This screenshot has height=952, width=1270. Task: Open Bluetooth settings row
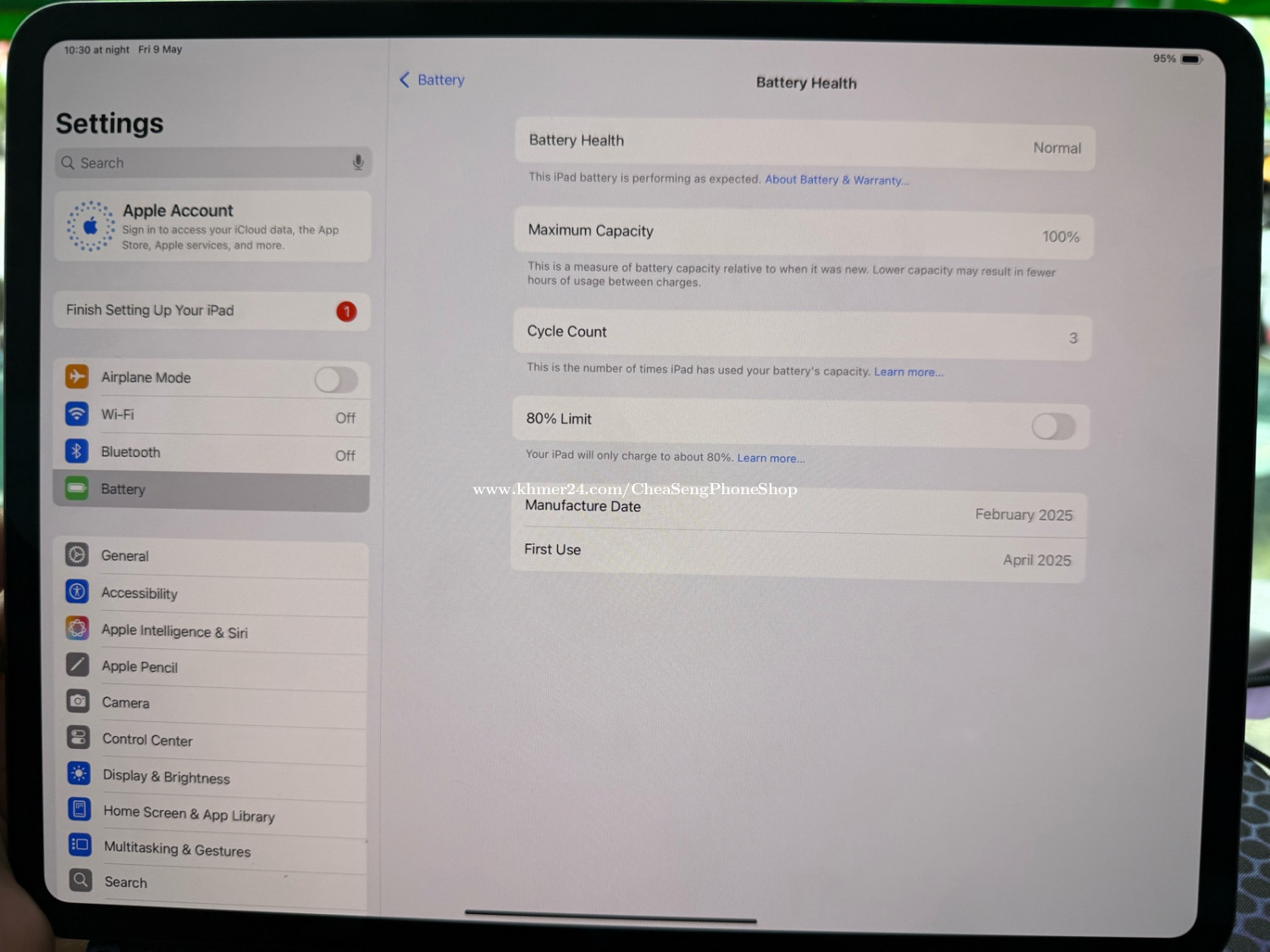click(212, 453)
